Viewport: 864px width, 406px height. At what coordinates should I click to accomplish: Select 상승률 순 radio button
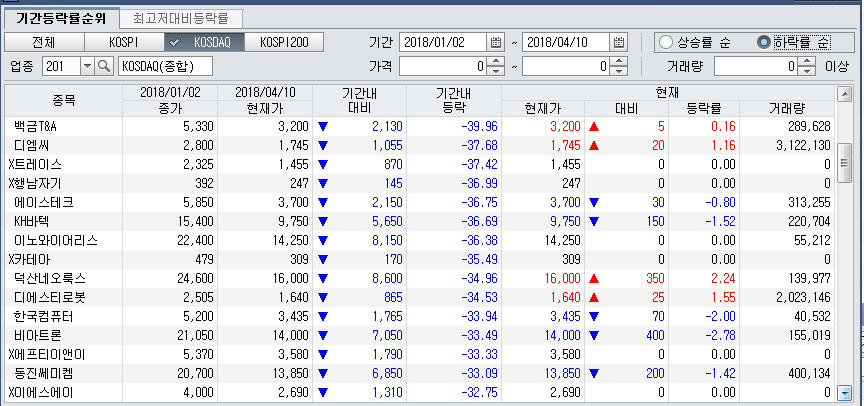point(666,42)
